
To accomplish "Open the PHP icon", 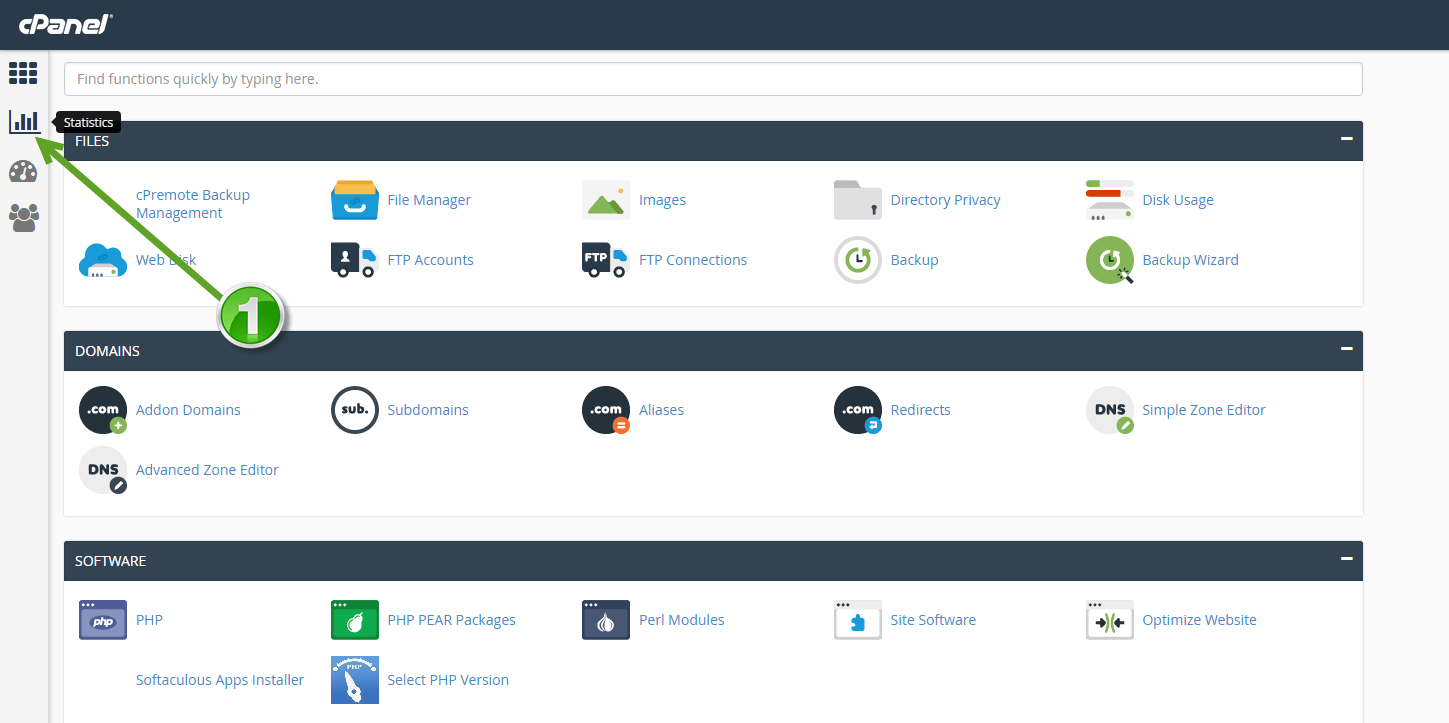I will (103, 620).
